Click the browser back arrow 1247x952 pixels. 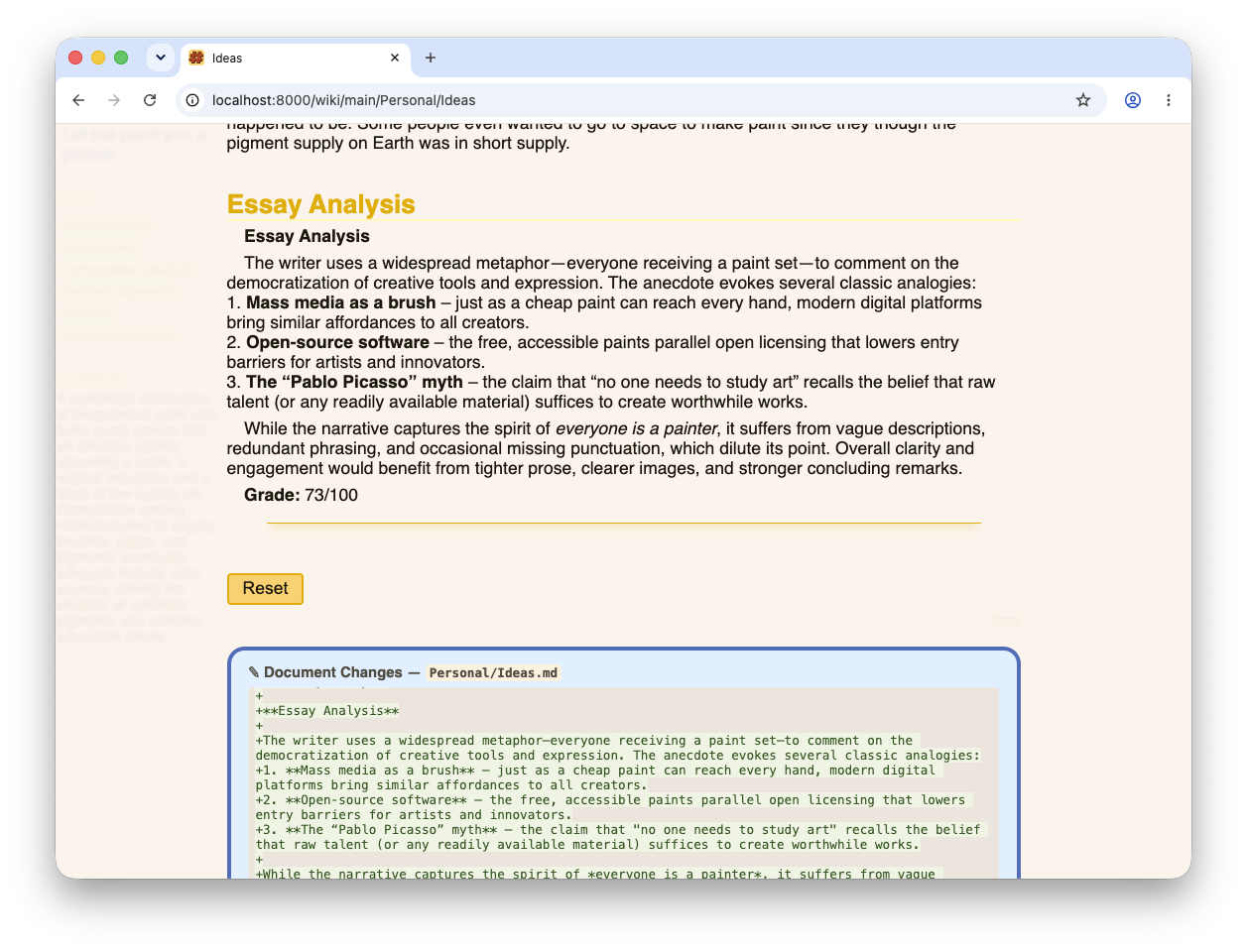(x=78, y=100)
